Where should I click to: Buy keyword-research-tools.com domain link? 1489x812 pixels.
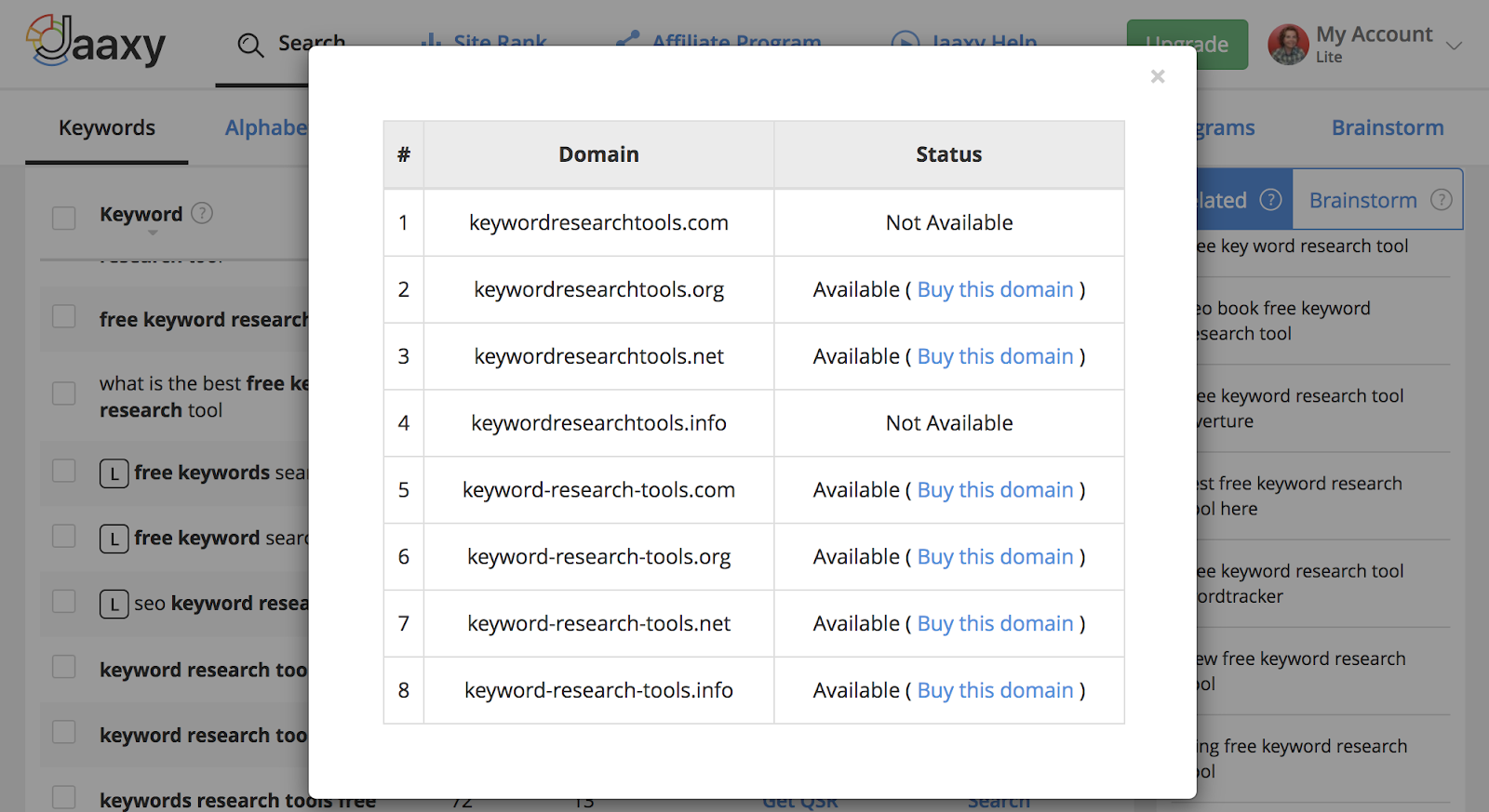pos(995,490)
